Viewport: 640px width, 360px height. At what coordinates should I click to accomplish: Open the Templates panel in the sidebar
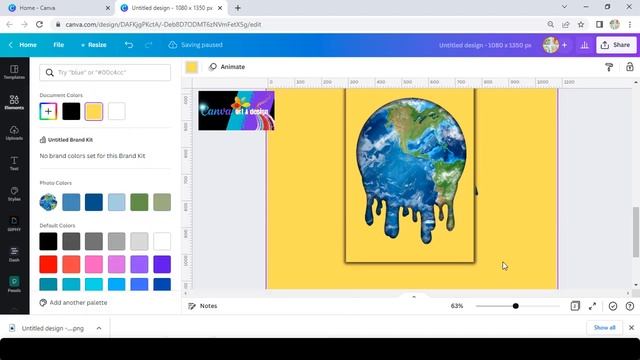14,72
